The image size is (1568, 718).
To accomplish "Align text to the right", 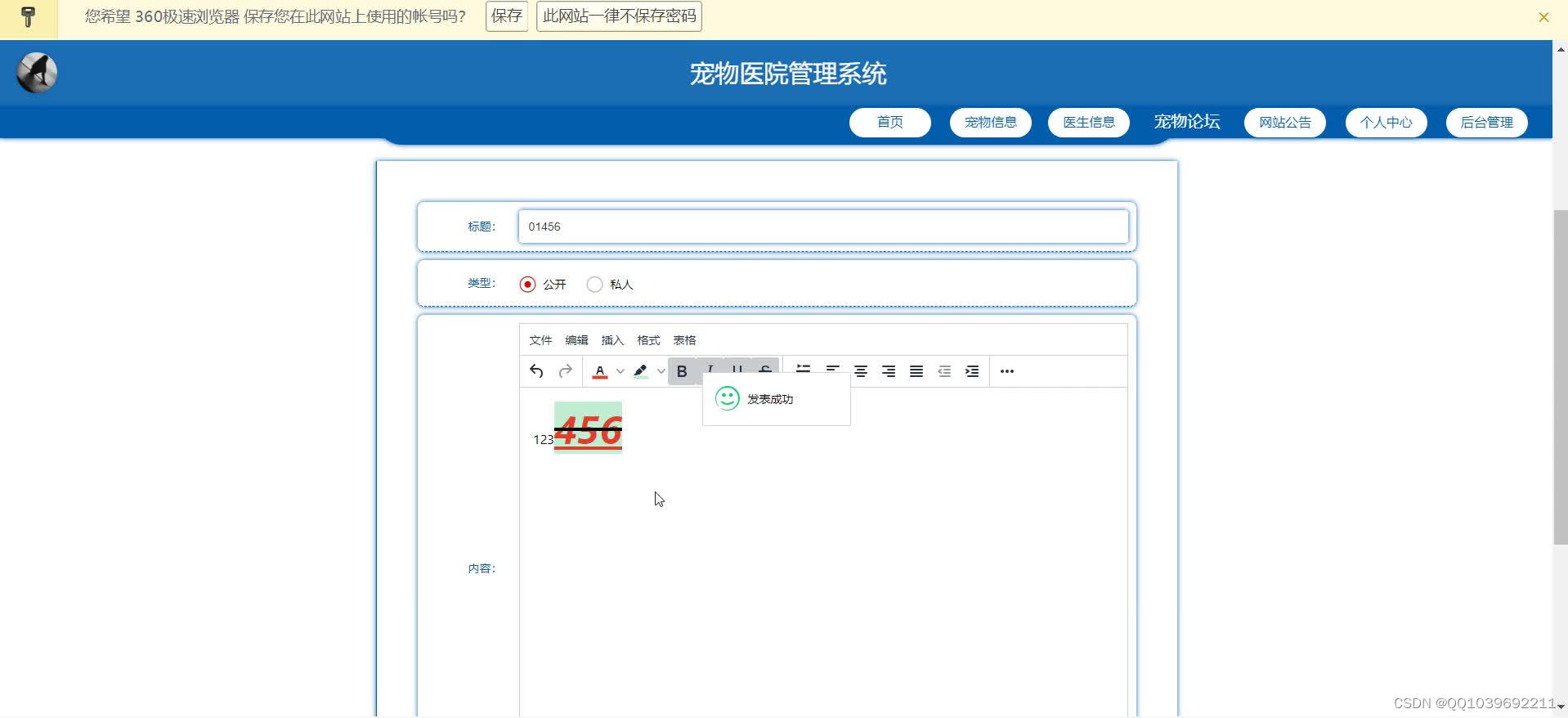I will pyautogui.click(x=889, y=371).
